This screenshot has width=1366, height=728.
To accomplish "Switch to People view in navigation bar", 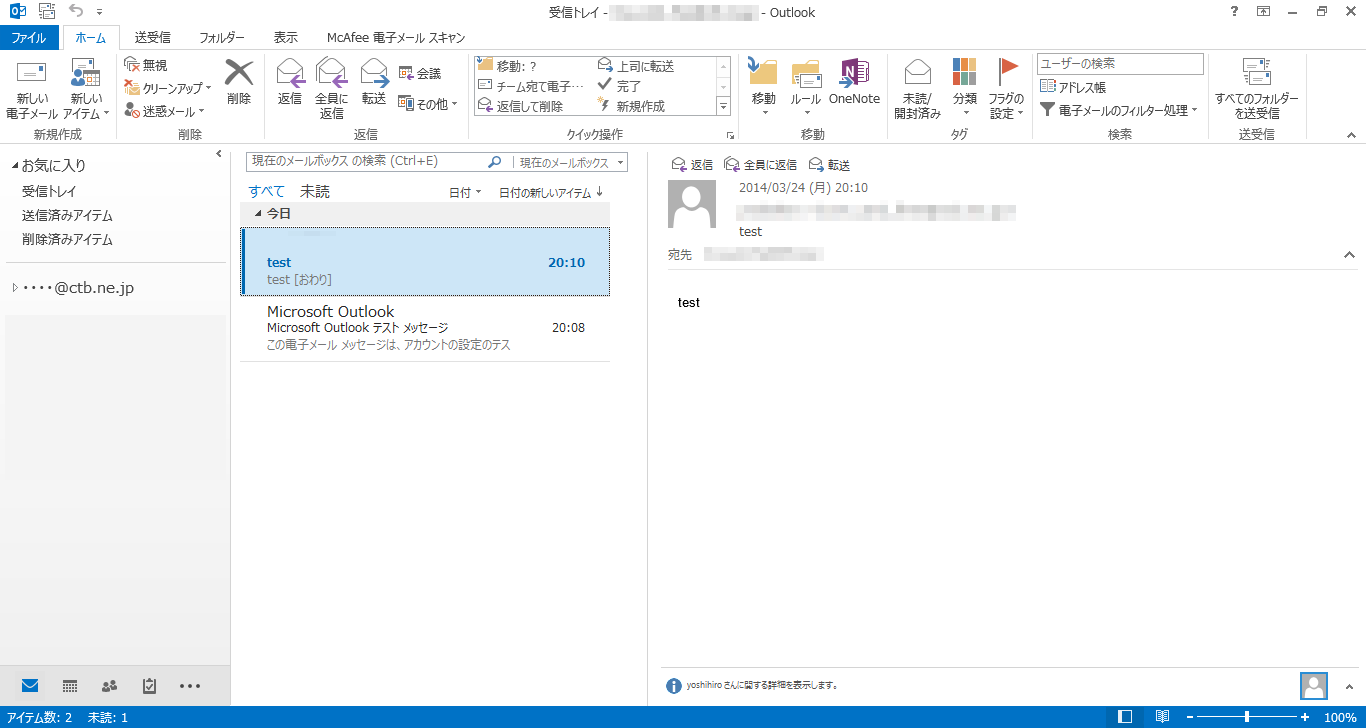I will coord(110,686).
